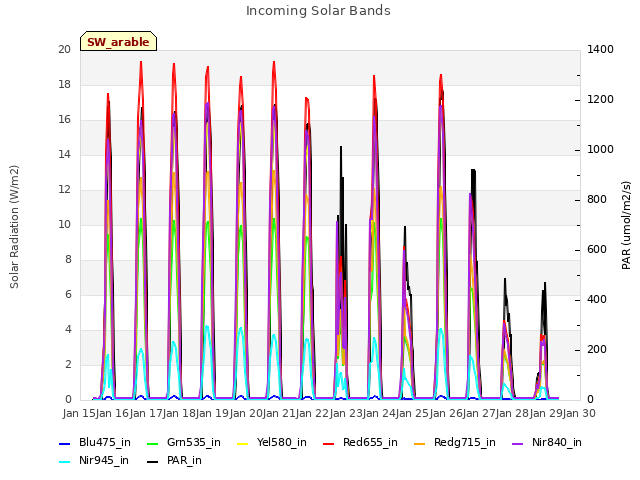Click the Jan 29 x-axis tick label
The height and width of the screenshot is (480, 640).
[546, 413]
